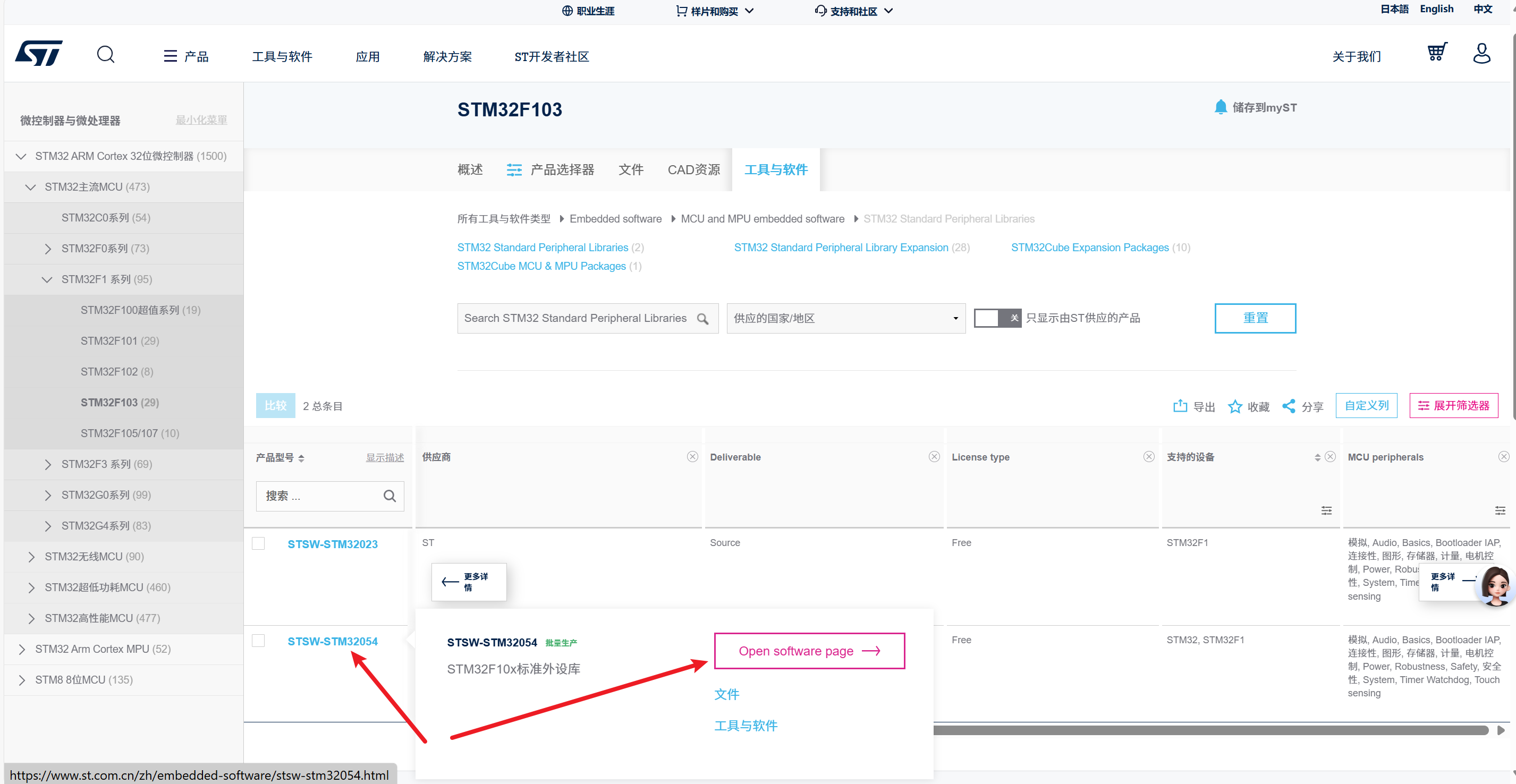Click the magnifier in the 产品型号 search field
The width and height of the screenshot is (1516, 784).
pyautogui.click(x=389, y=496)
